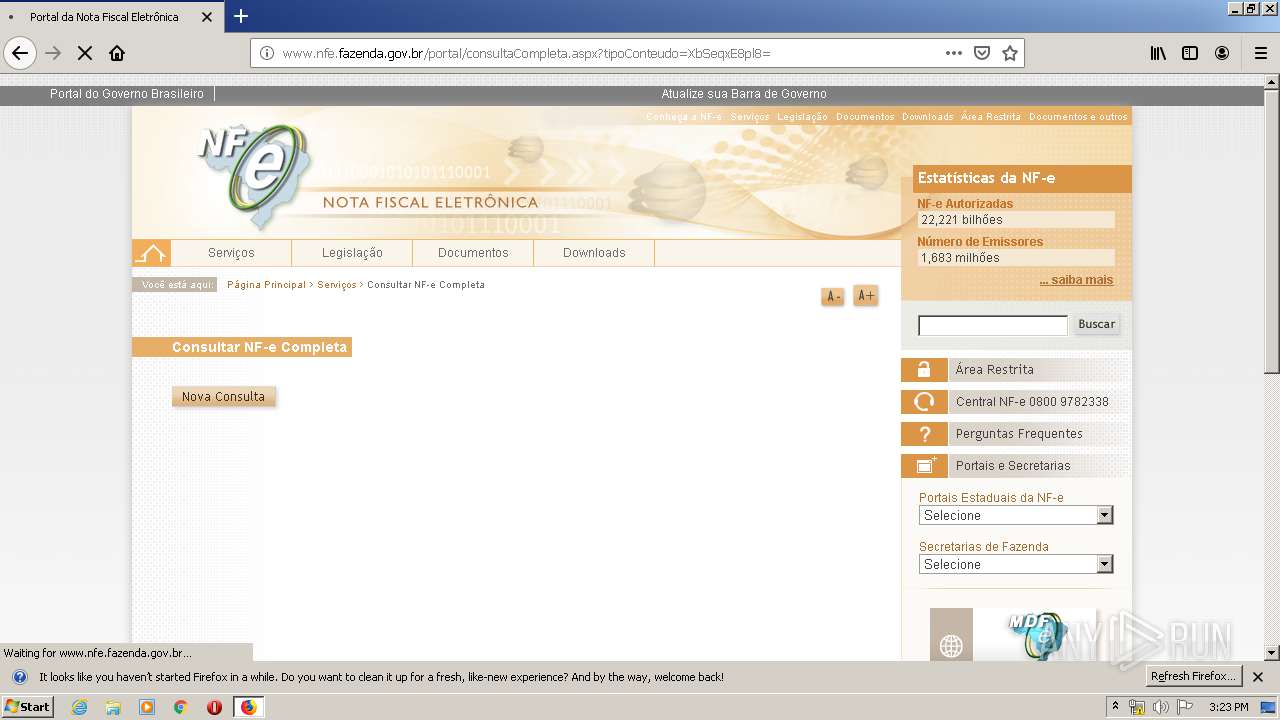Open Perguntas Frequentes sidebar link
This screenshot has height=720, width=1280.
tap(1019, 434)
